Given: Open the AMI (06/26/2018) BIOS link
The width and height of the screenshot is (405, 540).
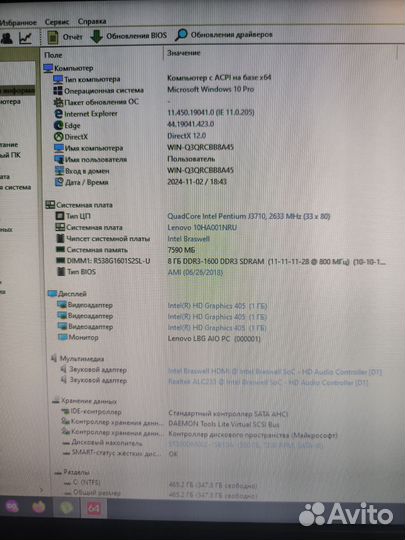Looking at the screenshot, I should pyautogui.click(x=195, y=272).
